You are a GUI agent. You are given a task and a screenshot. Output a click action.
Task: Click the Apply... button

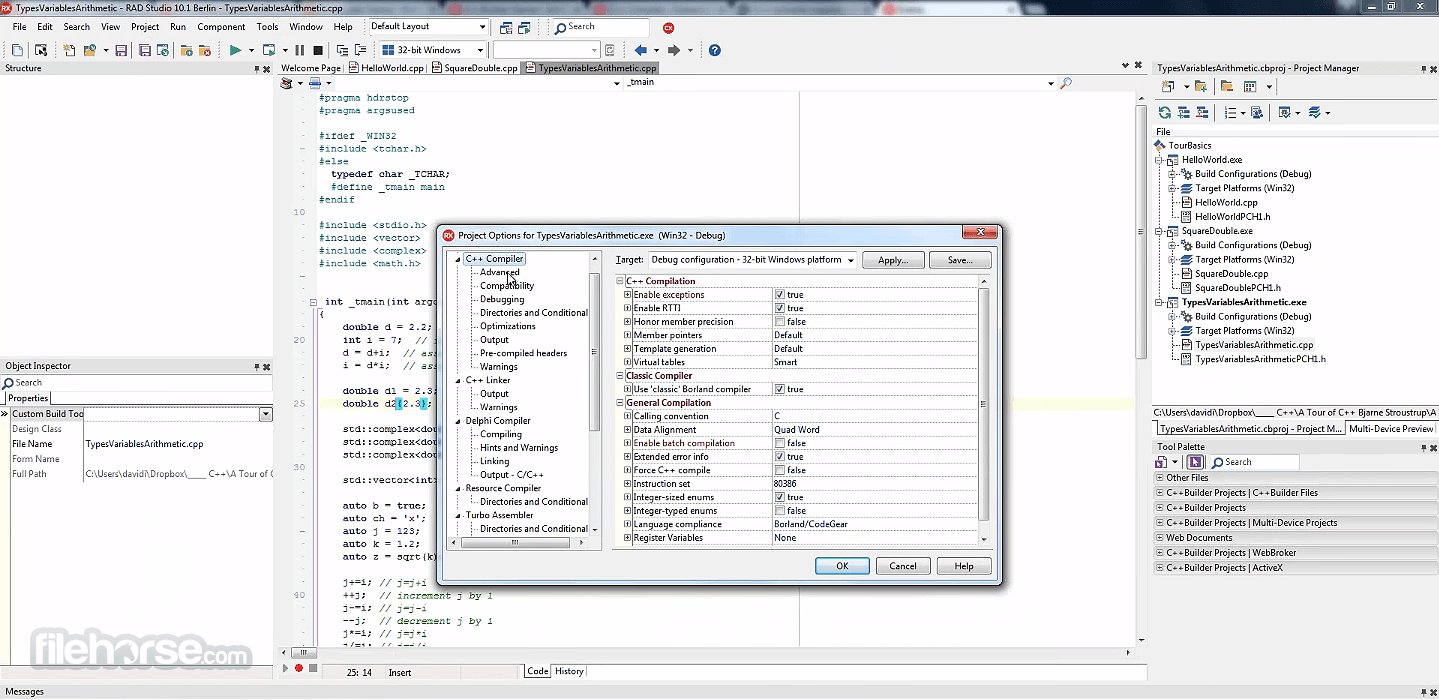coord(893,260)
